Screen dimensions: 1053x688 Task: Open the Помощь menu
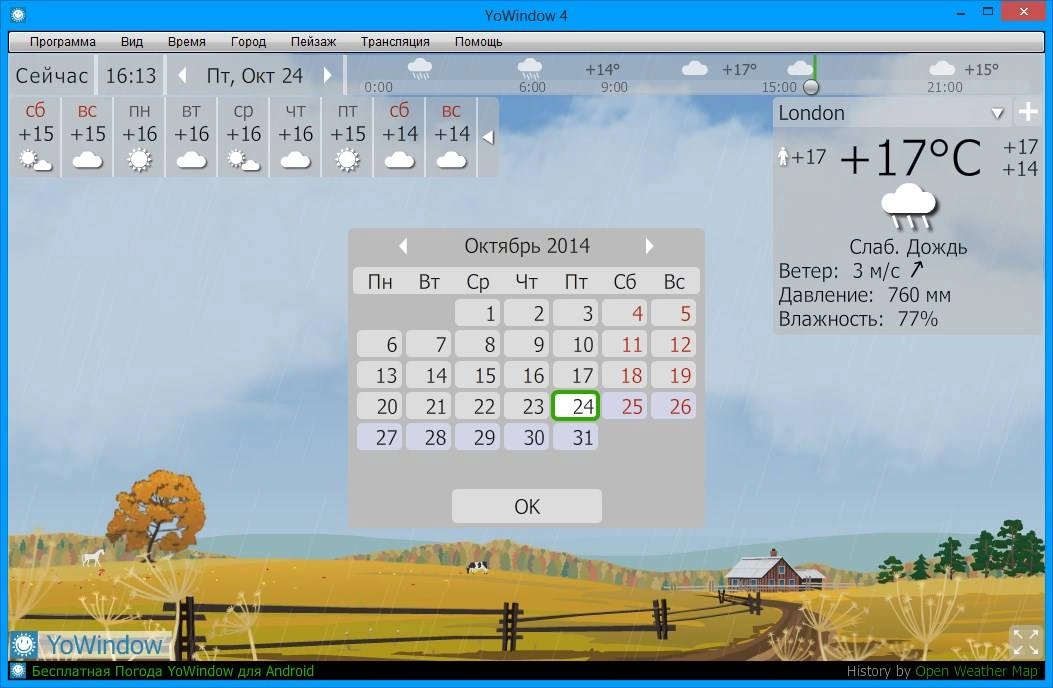[478, 42]
